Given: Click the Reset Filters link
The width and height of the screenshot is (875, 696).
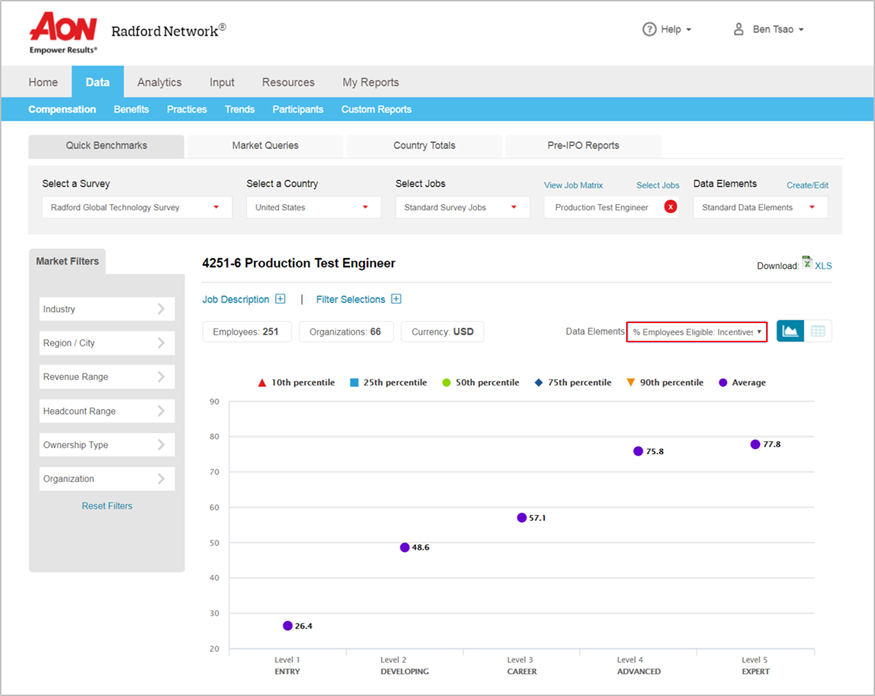Looking at the screenshot, I should point(107,506).
